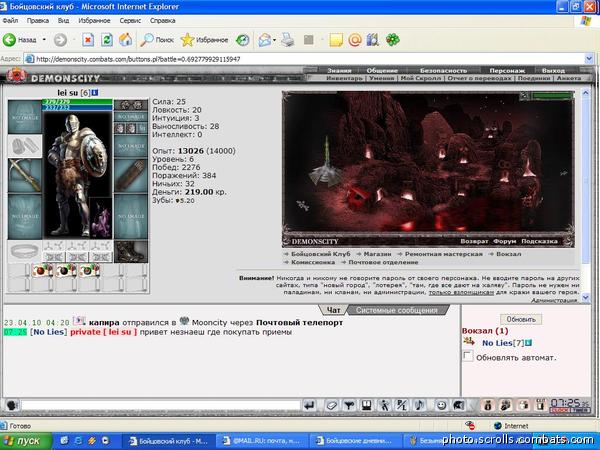Click Форум under the city map
This screenshot has width=600, height=450.
pos(504,241)
